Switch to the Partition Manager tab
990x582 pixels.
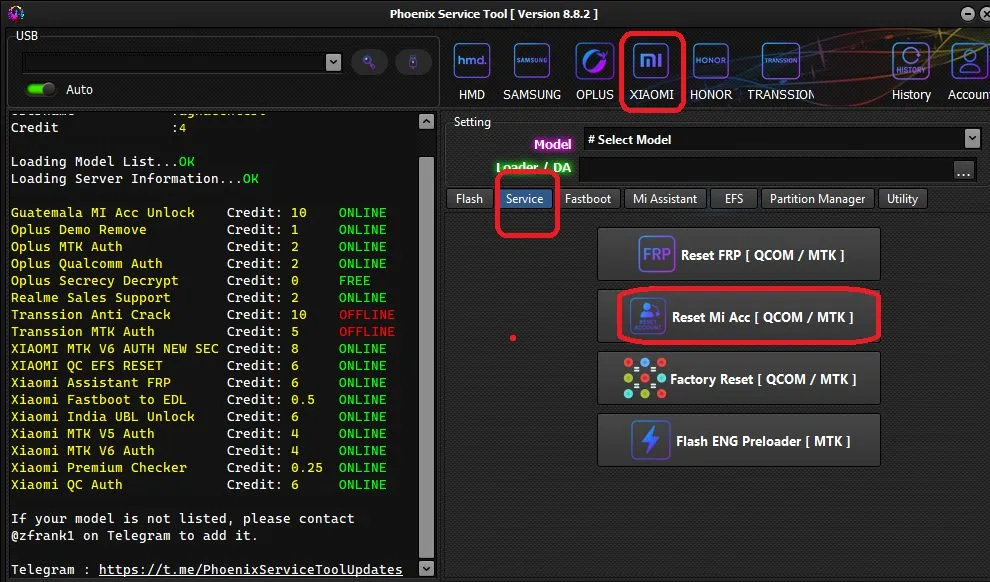click(817, 199)
